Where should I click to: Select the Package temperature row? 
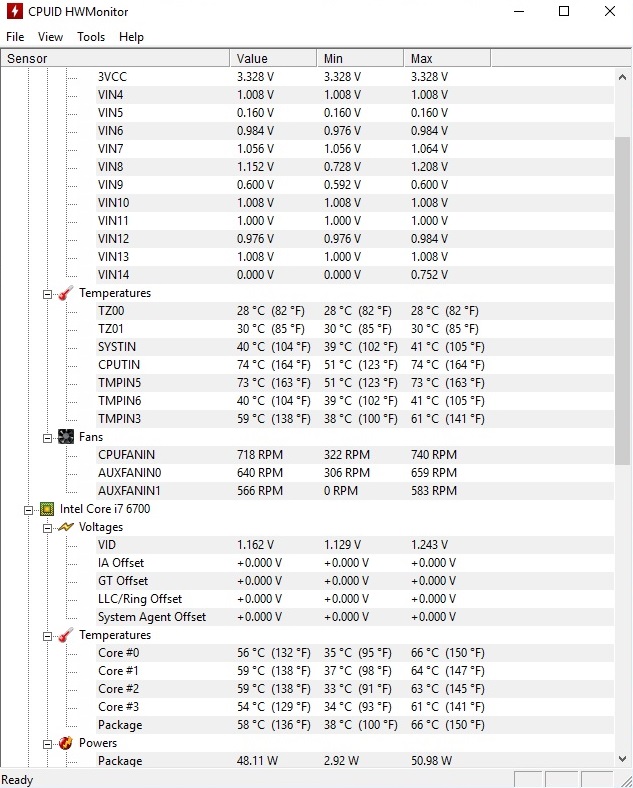pos(355,725)
